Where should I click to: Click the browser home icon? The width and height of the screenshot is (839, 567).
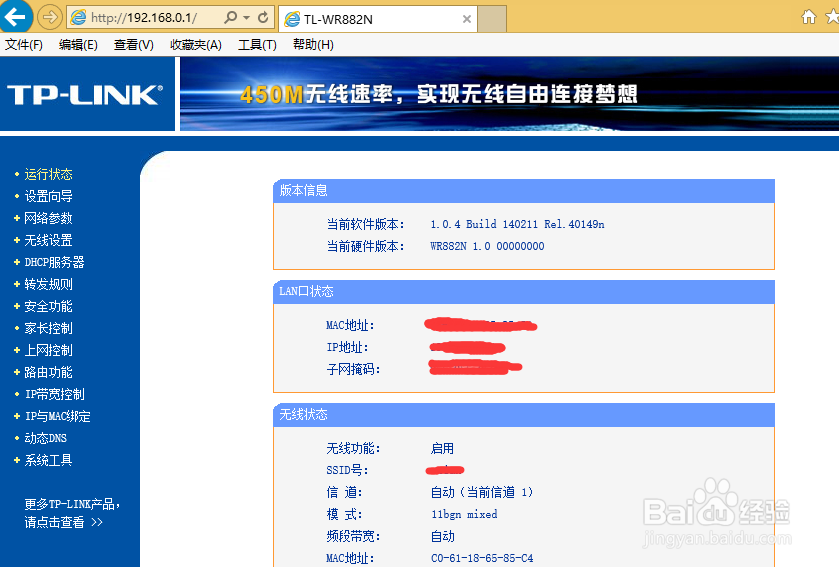[x=809, y=17]
